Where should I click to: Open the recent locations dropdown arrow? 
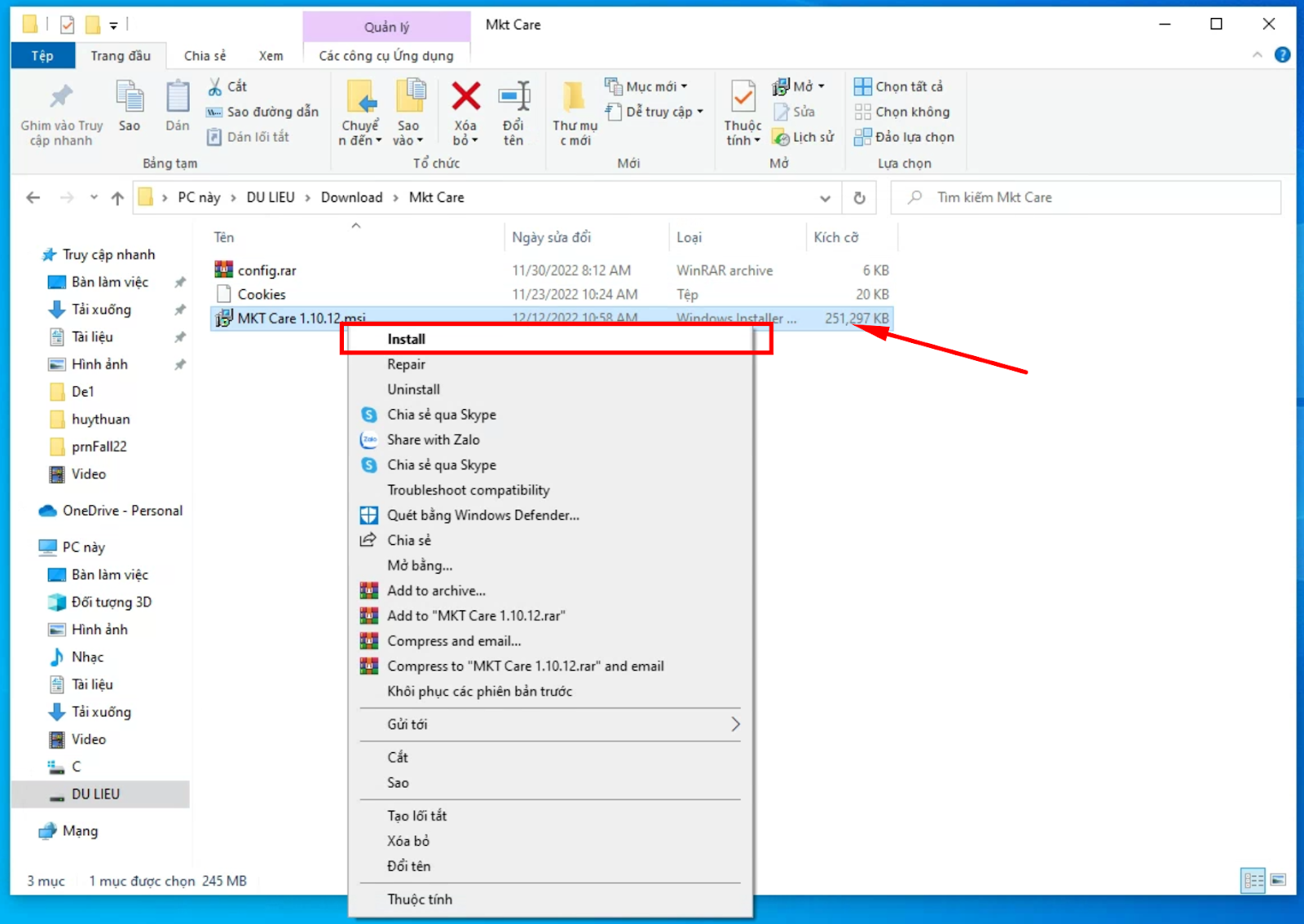point(94,197)
